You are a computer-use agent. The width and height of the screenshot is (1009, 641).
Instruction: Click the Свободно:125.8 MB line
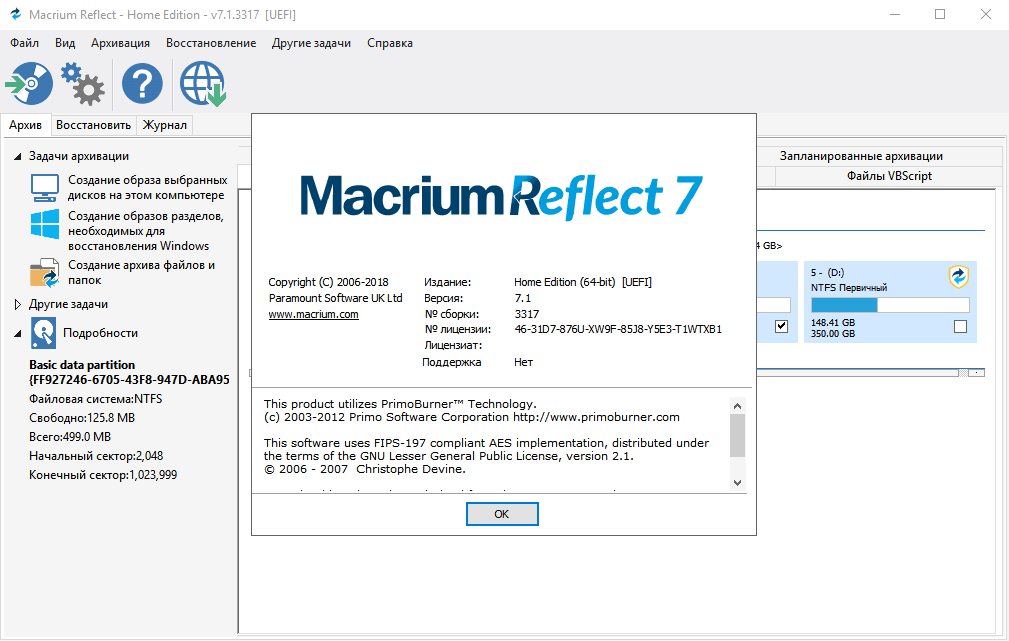(x=82, y=418)
